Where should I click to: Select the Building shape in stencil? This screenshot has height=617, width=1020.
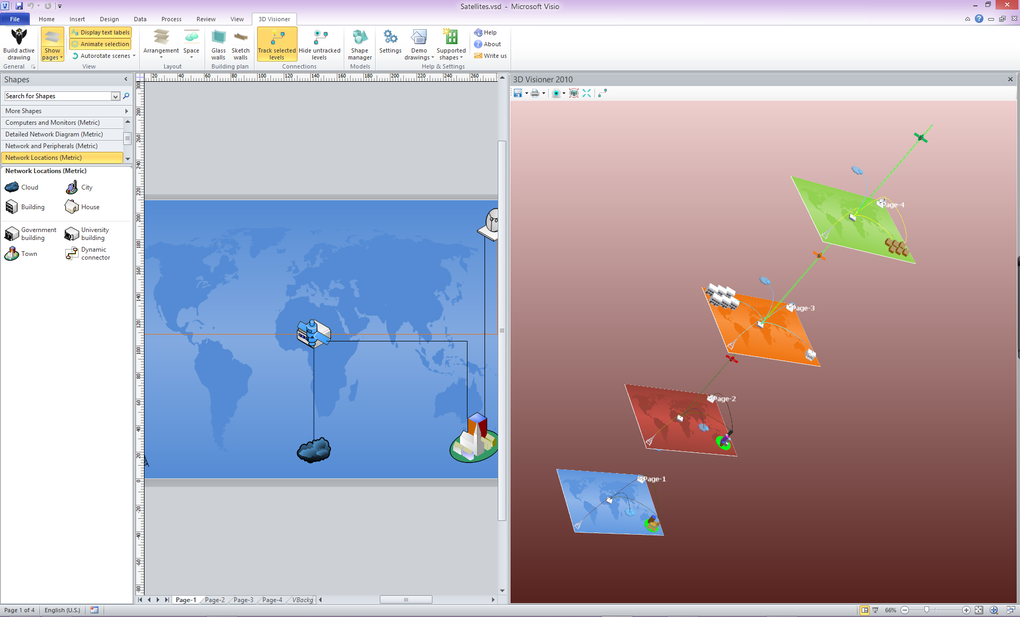pos(25,207)
